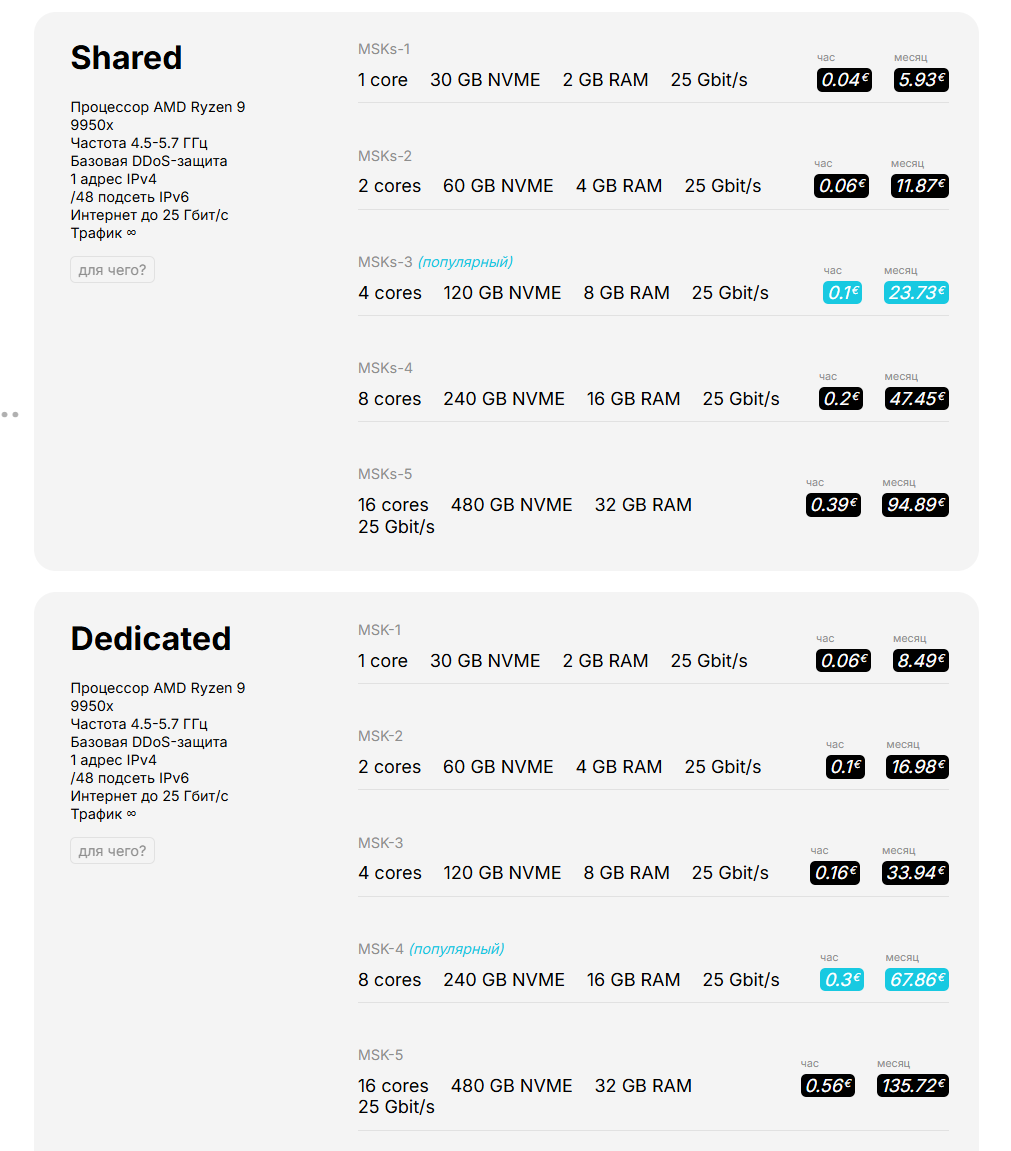Open the MSK-4 popular plan title
Screen dimensions: 1011x1151
tap(431, 949)
